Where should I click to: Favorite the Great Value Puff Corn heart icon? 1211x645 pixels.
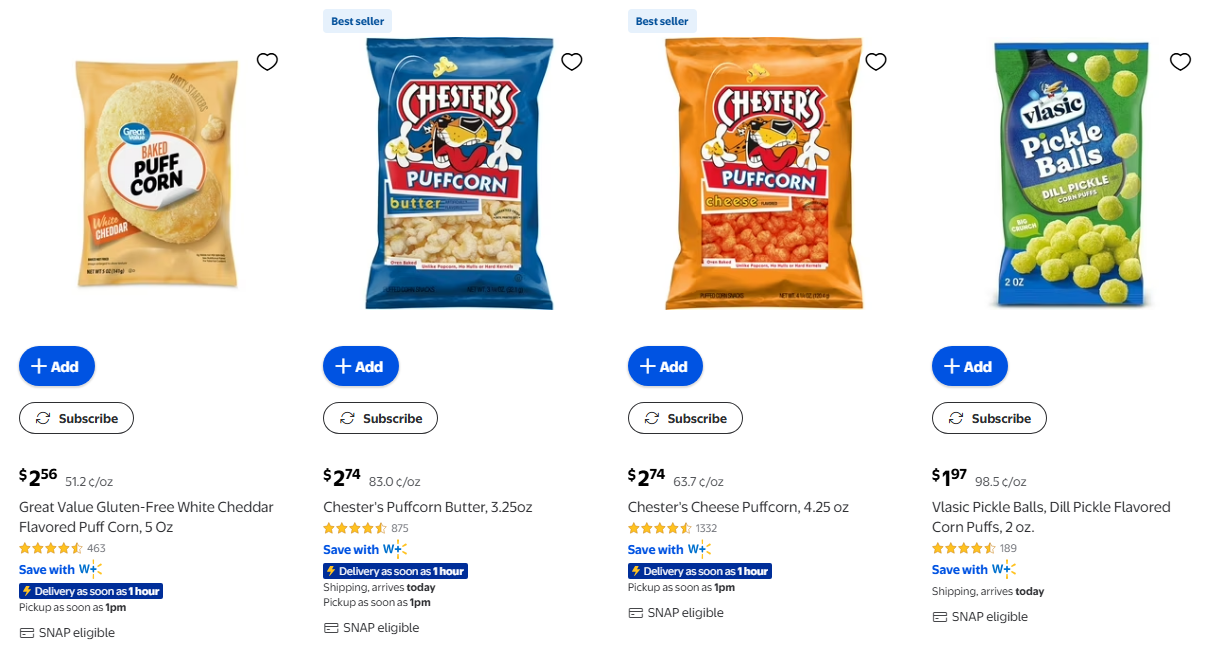pyautogui.click(x=267, y=62)
